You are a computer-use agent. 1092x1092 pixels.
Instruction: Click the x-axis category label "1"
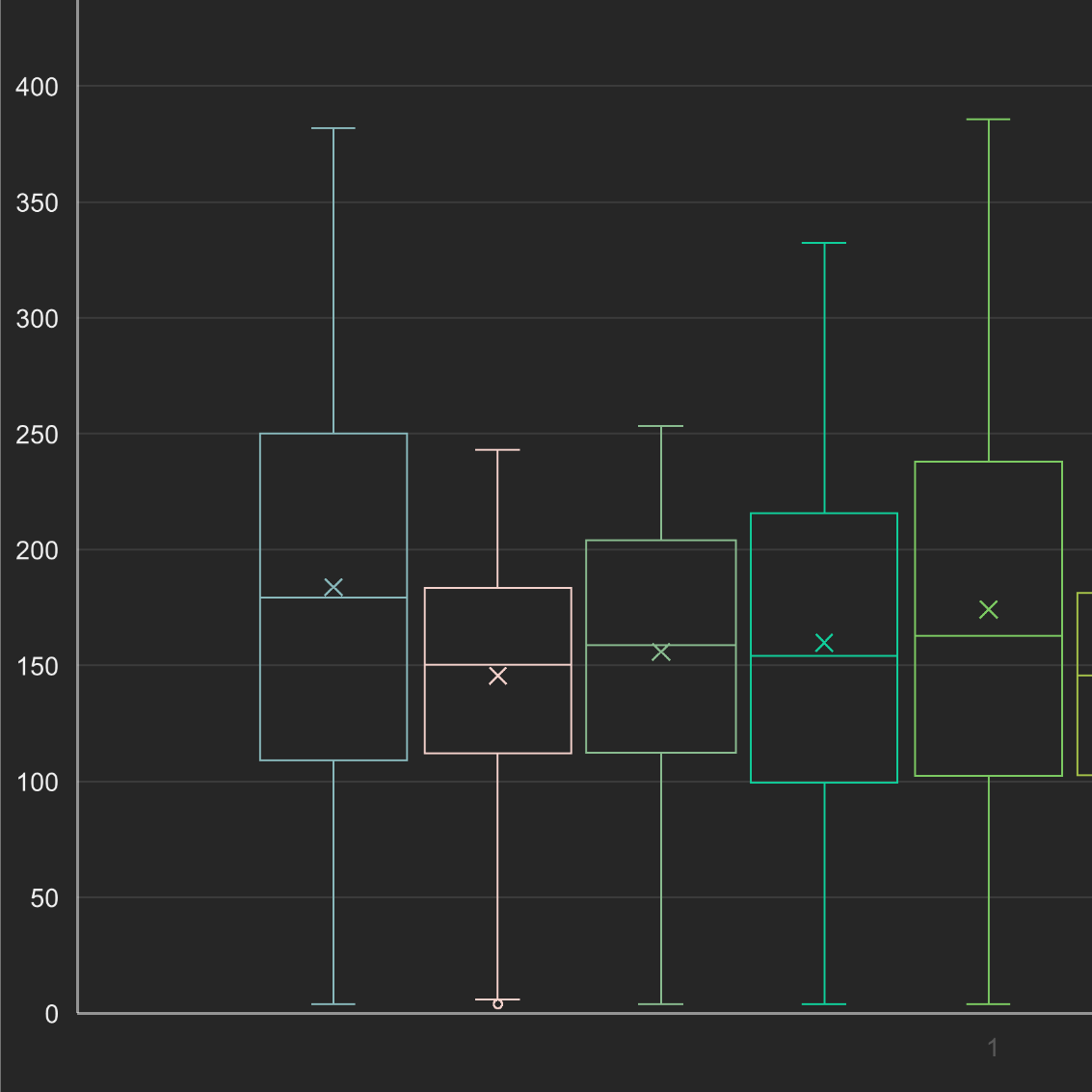click(x=993, y=1048)
